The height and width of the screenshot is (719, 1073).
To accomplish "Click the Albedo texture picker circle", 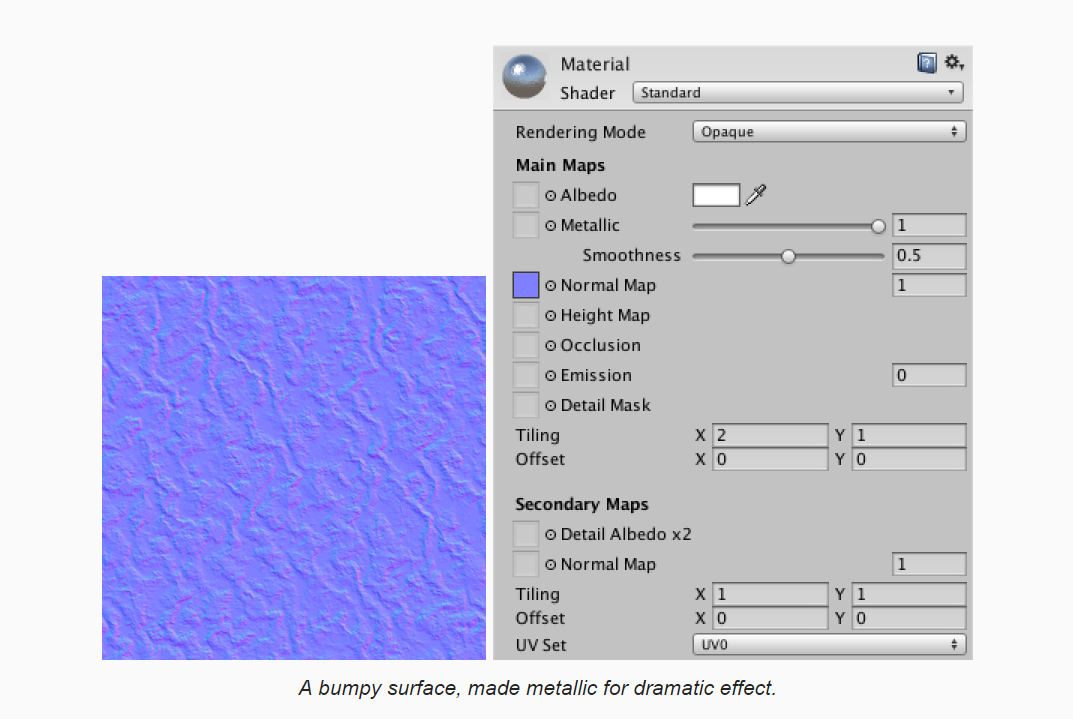I will coord(551,196).
